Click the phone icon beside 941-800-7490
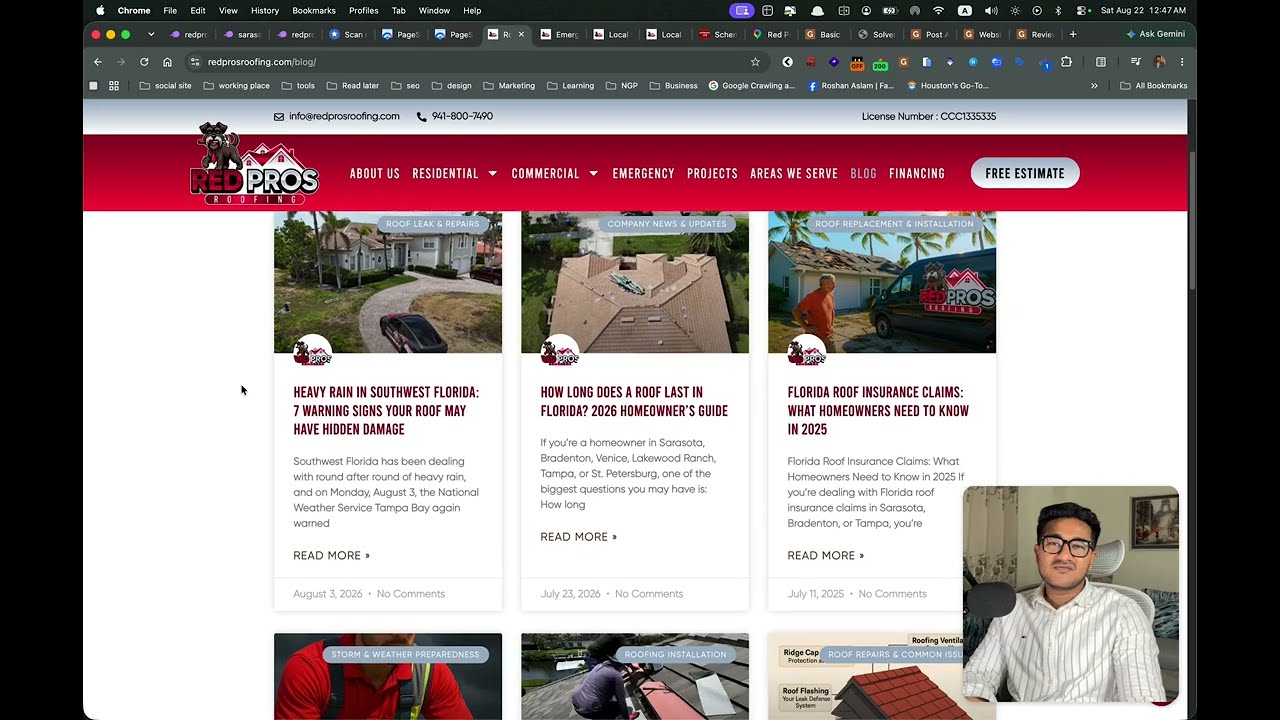The height and width of the screenshot is (720, 1280). 421,116
